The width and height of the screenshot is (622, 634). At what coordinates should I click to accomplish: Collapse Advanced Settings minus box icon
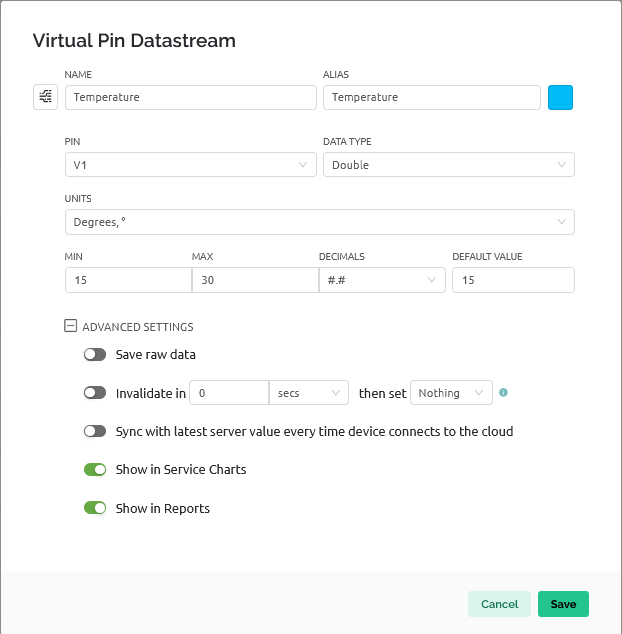pyautogui.click(x=70, y=326)
